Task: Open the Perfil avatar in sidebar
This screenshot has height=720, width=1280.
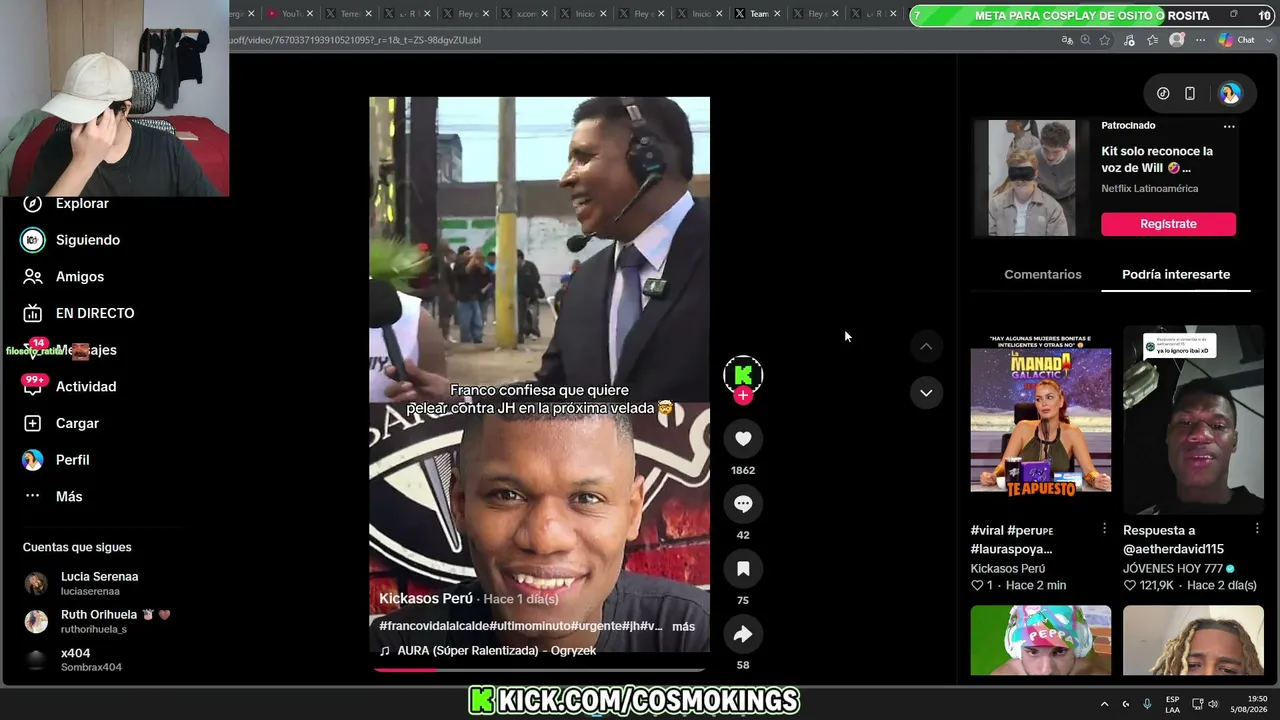Action: click(33, 460)
